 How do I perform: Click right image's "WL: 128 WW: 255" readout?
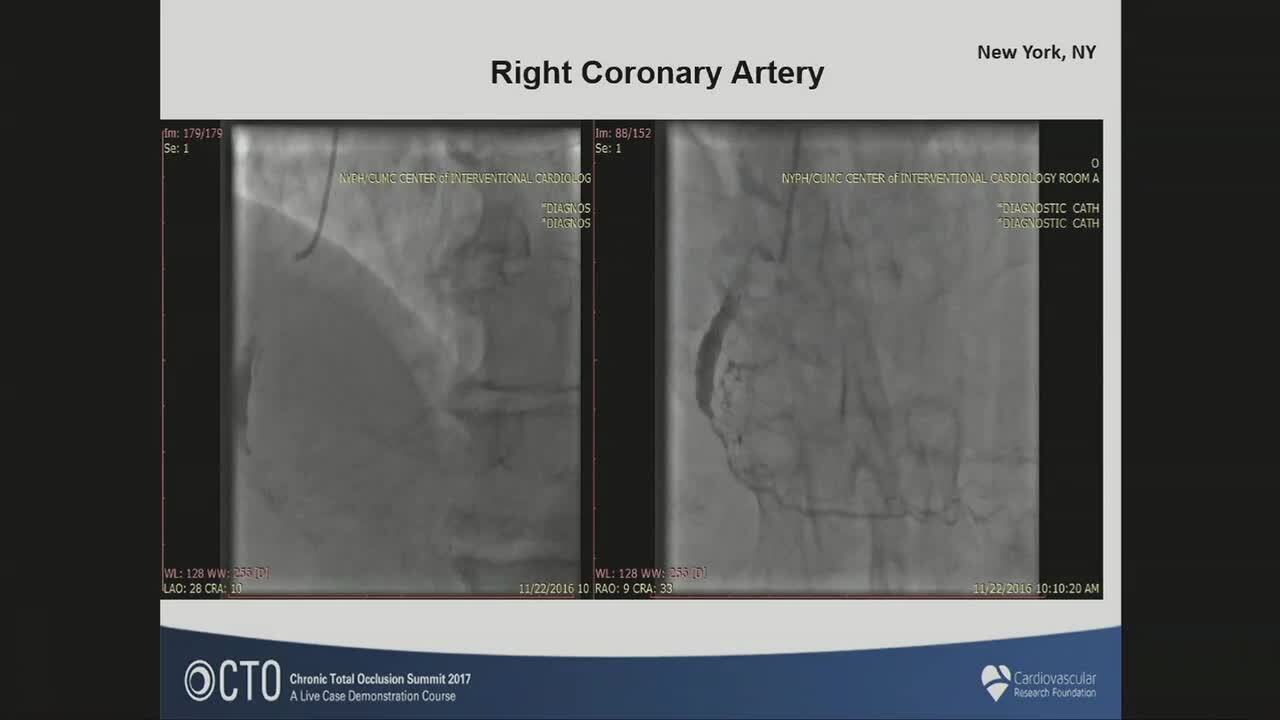point(650,573)
